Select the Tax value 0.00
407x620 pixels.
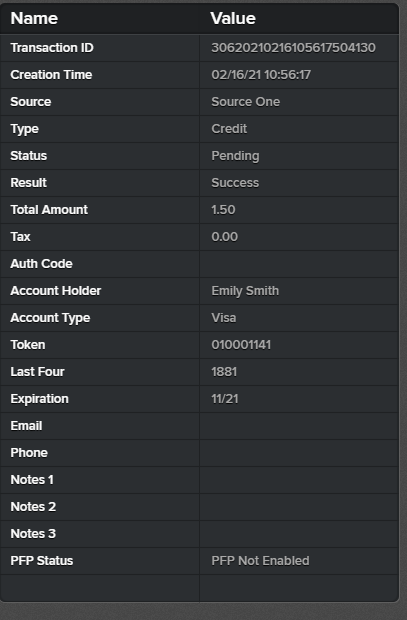(224, 236)
